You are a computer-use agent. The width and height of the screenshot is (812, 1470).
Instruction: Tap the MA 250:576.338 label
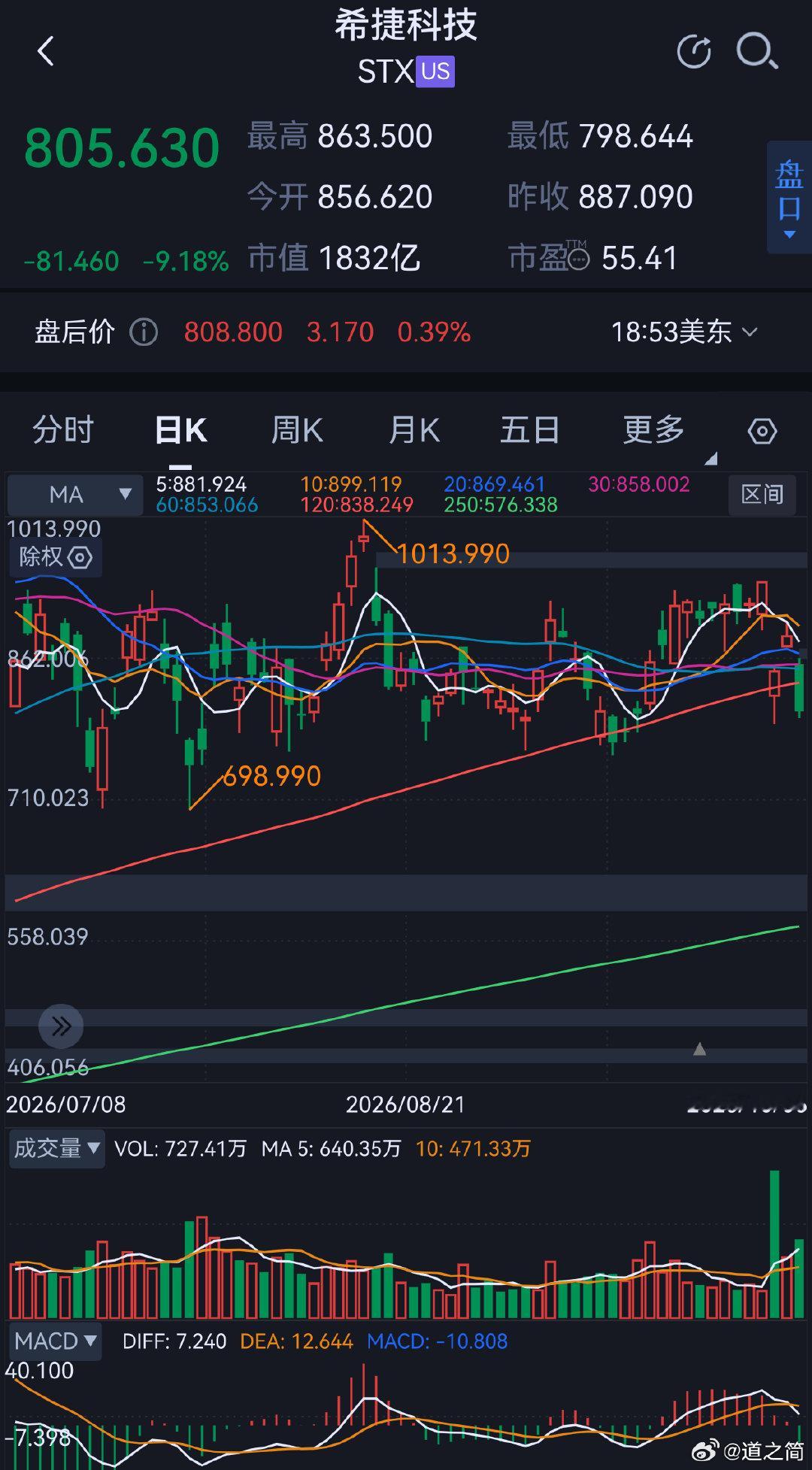pyautogui.click(x=501, y=505)
